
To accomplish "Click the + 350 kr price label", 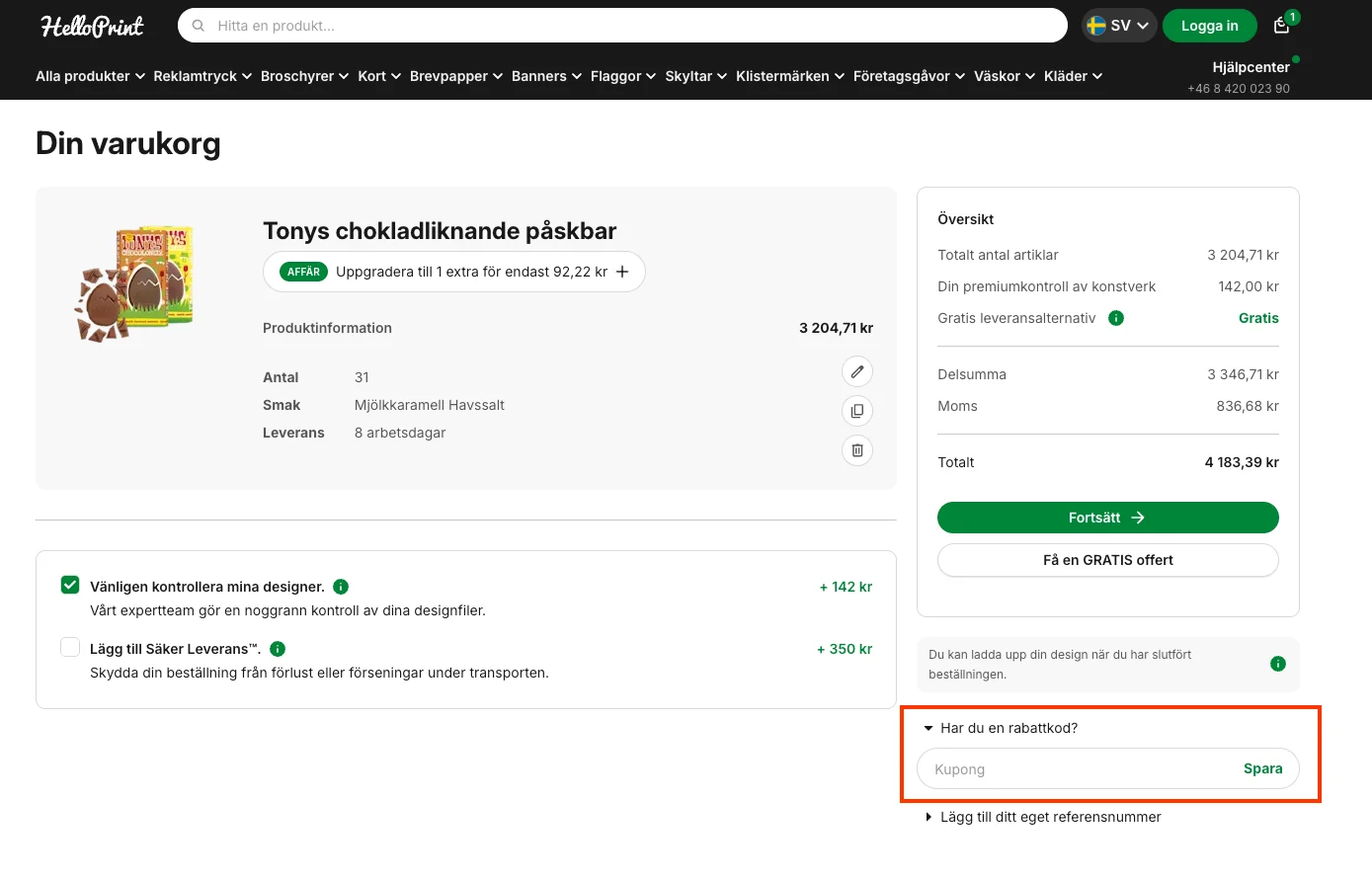I will 845,649.
